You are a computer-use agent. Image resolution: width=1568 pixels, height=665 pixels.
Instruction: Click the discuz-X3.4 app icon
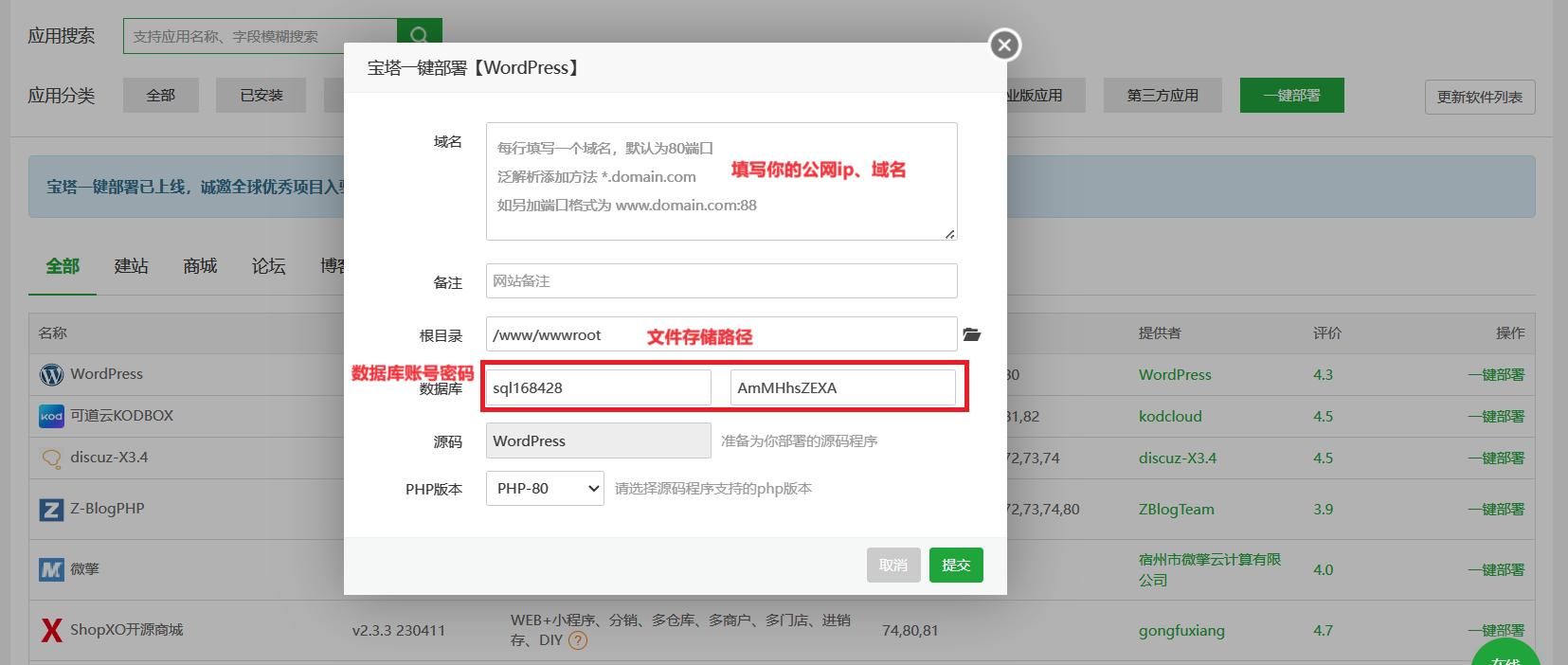pos(51,458)
